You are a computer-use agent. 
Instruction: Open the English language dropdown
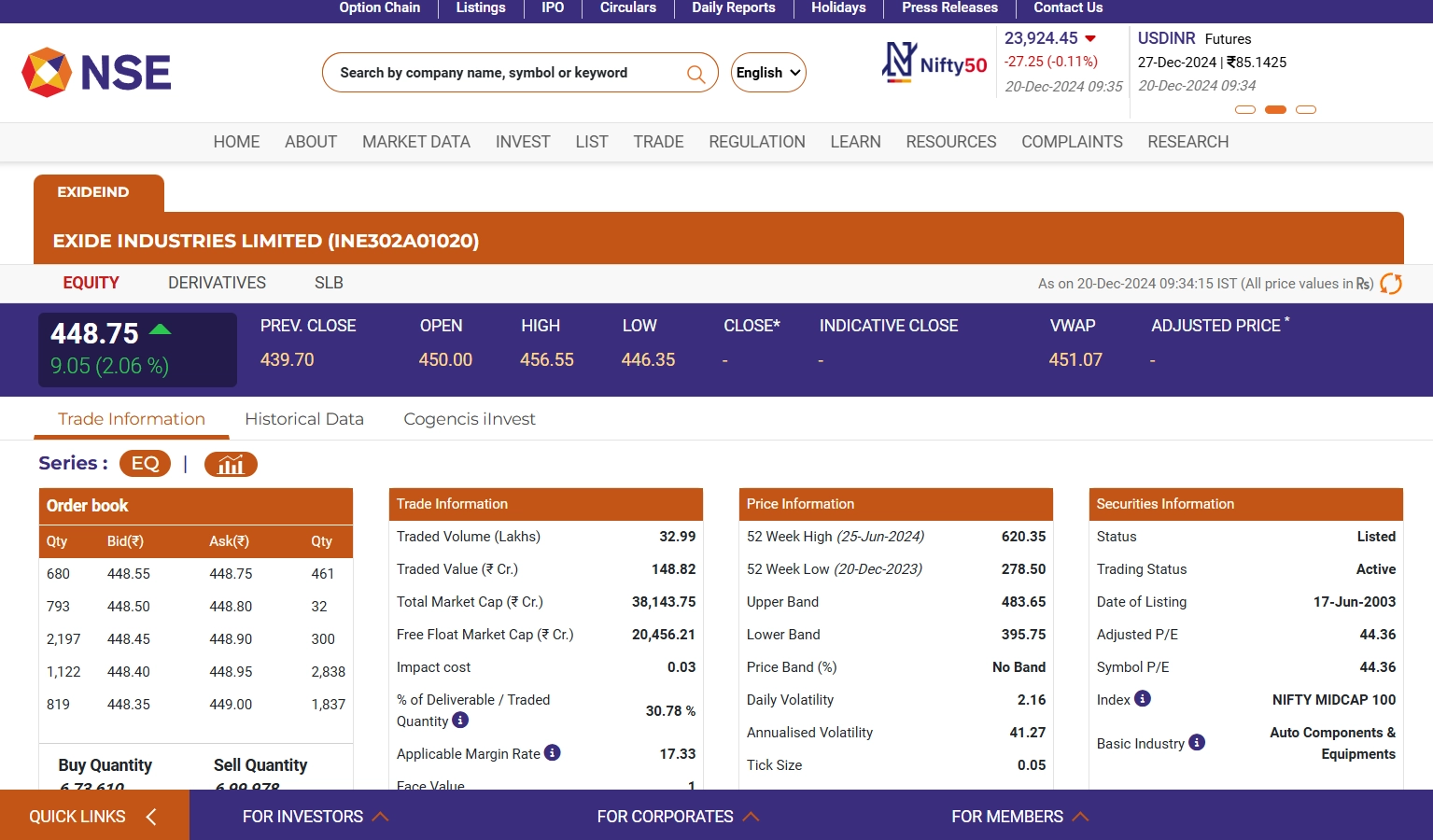point(768,73)
